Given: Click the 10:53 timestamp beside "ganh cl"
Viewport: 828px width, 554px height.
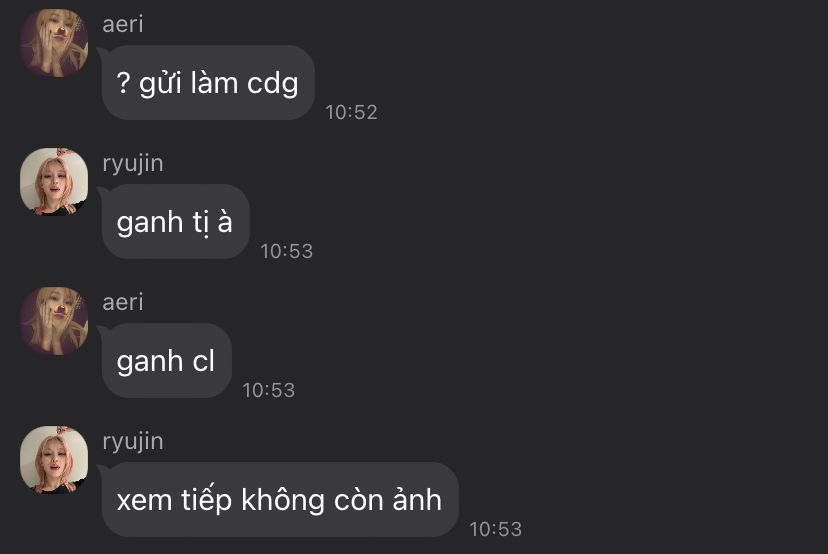Looking at the screenshot, I should coord(268,390).
